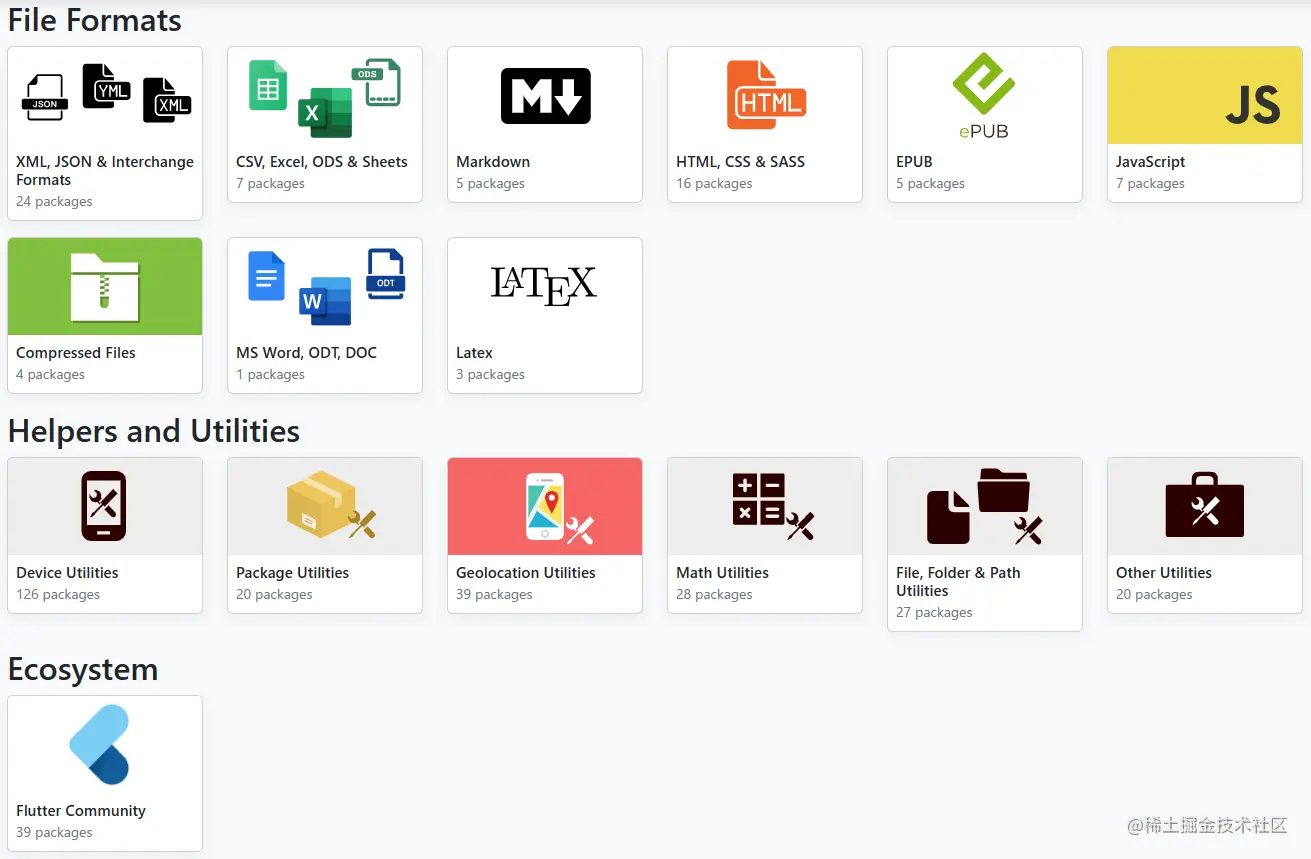Click the yellow JavaScript icon
Screen dimensions: 1311x859
pyautogui.click(x=1204, y=95)
